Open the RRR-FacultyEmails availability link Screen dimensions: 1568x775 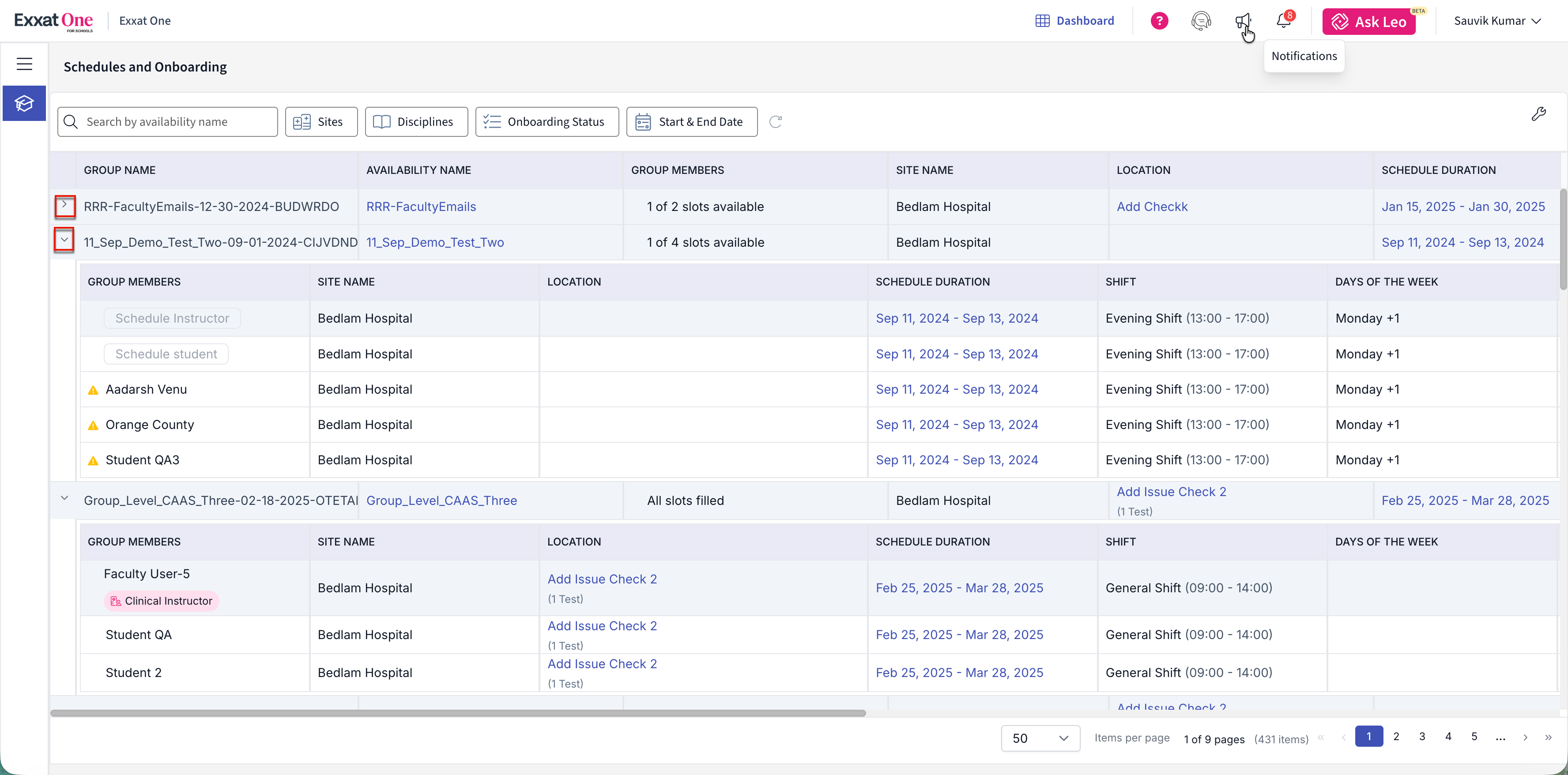(421, 207)
